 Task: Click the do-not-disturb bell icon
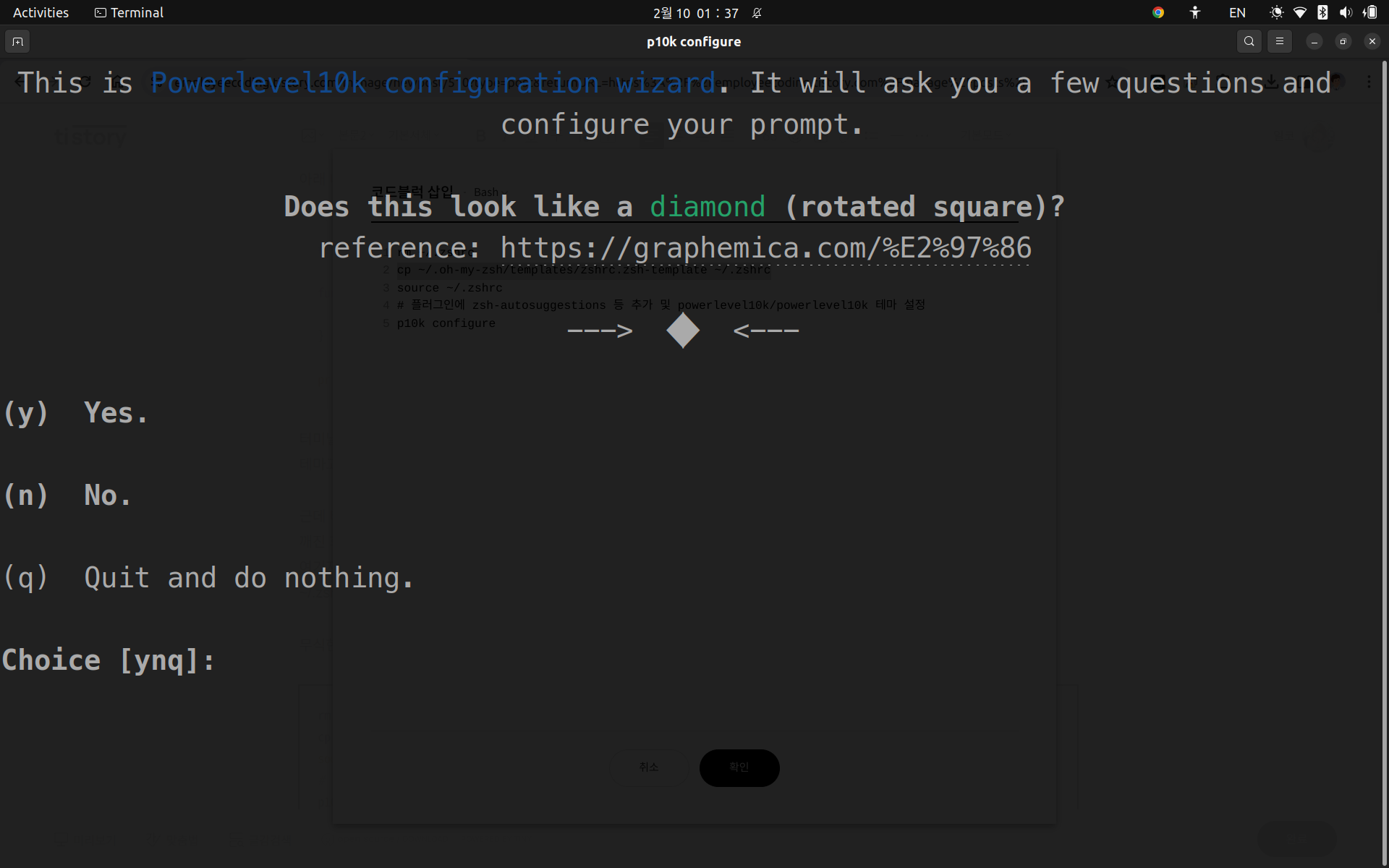coord(757,13)
